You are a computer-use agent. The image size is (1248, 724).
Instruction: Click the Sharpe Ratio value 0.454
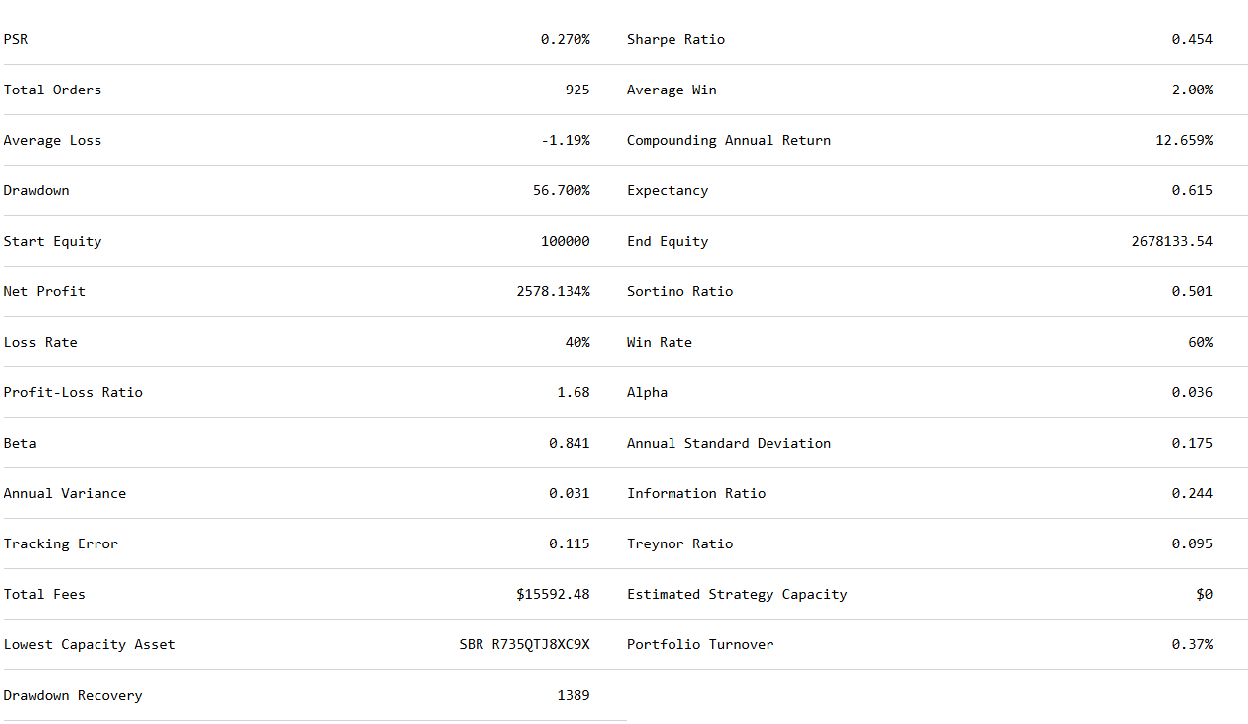point(1192,40)
